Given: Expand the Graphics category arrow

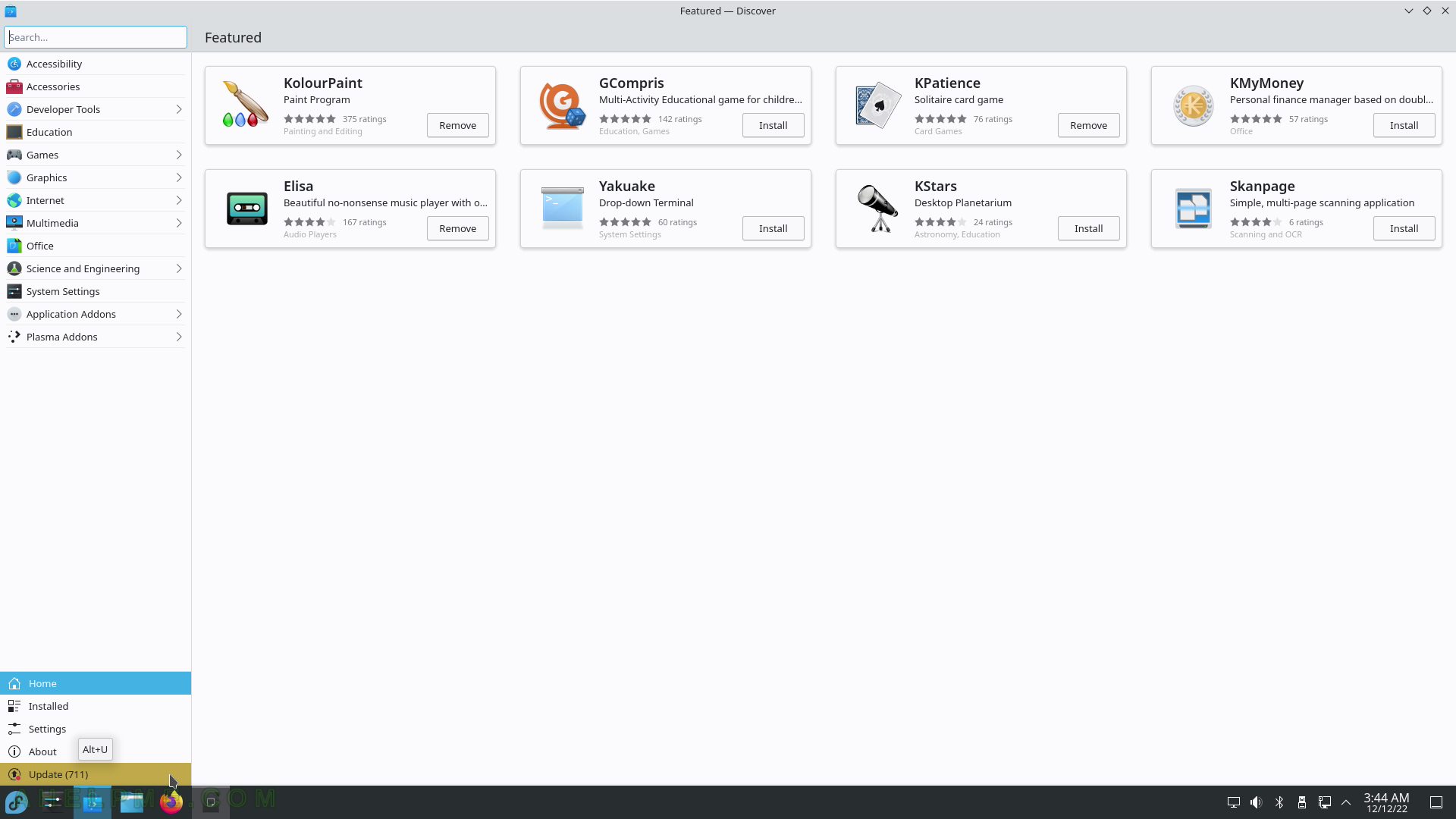Looking at the screenshot, I should 179,177.
